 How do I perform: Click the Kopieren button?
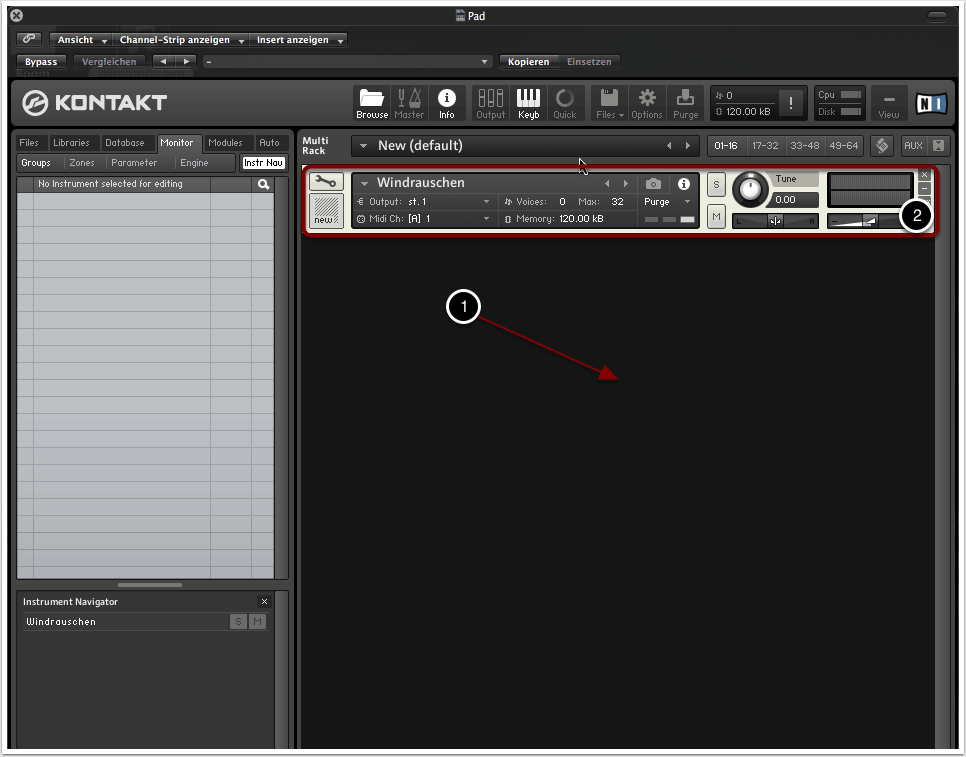[x=528, y=62]
